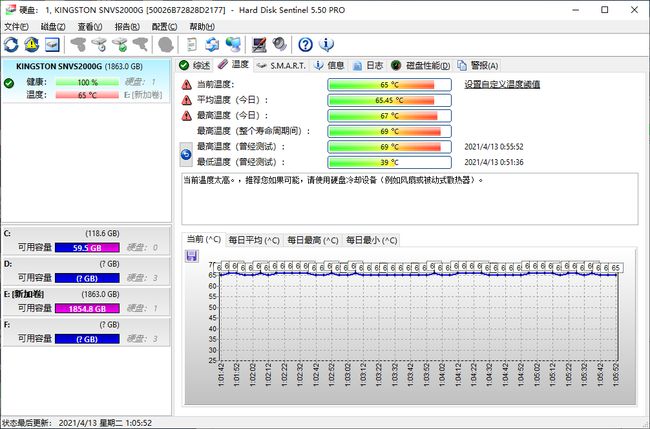Open the disk information toolbar icon
The height and width of the screenshot is (429, 650).
[52, 44]
